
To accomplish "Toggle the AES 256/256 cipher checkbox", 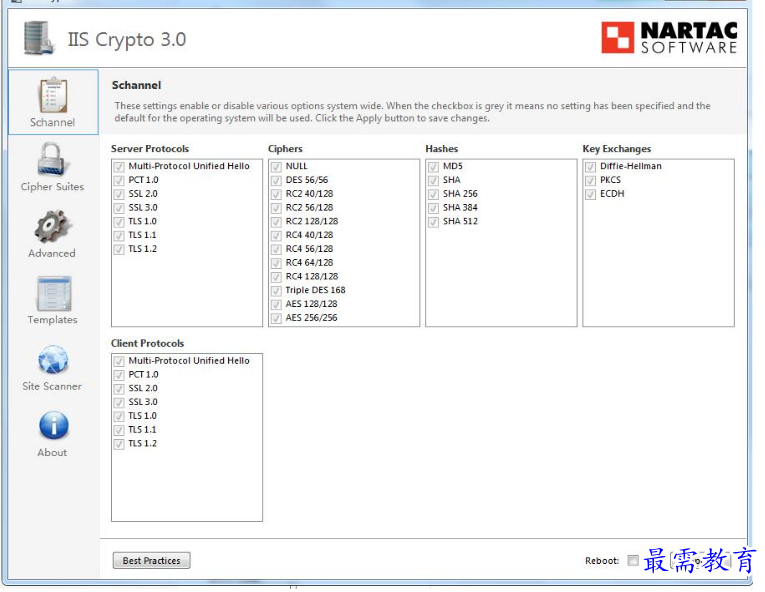I will (276, 318).
